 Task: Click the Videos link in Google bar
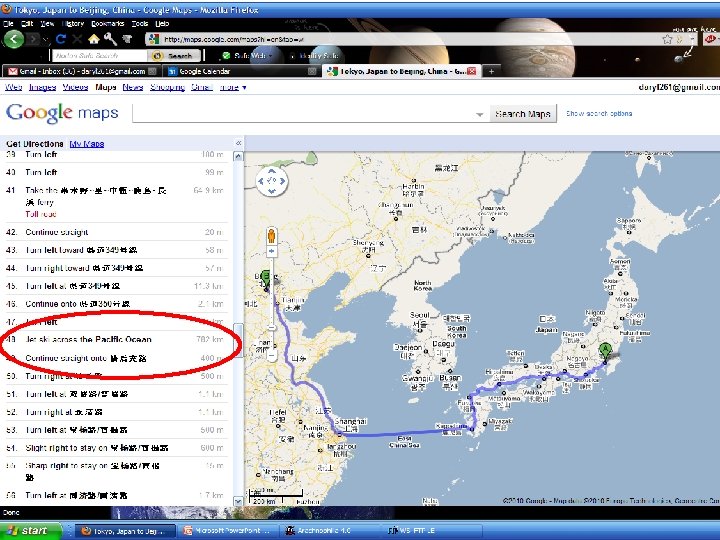[75, 87]
